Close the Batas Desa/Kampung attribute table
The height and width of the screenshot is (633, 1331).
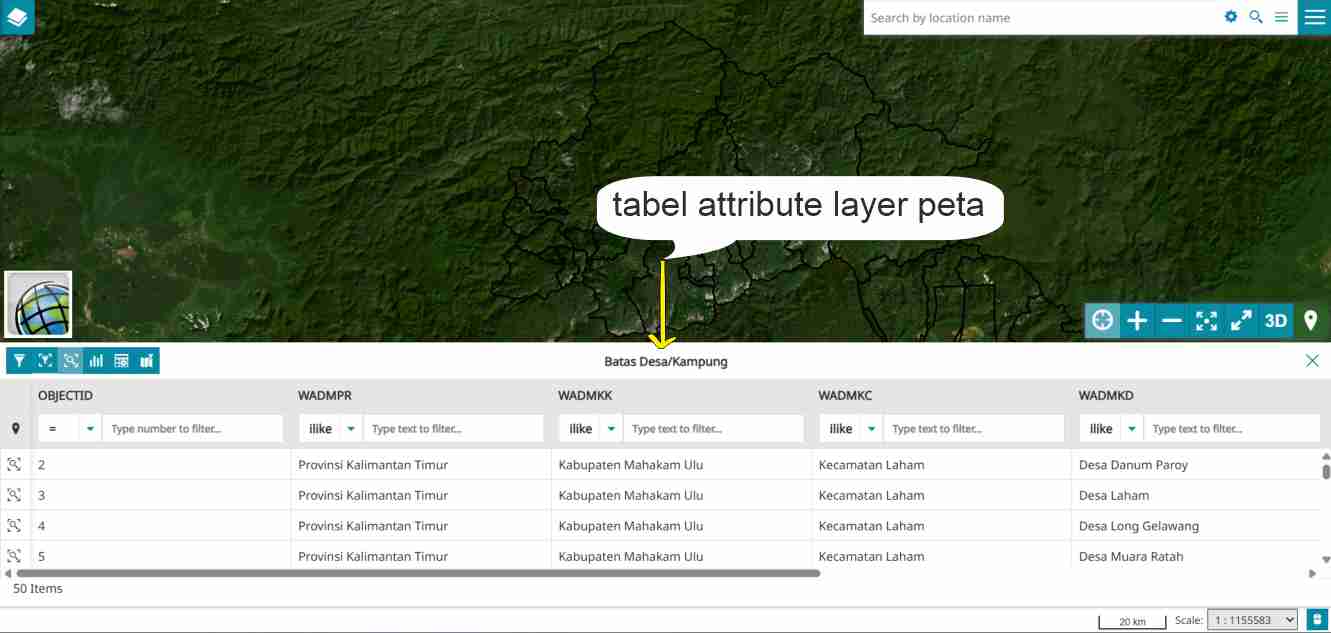[1312, 361]
